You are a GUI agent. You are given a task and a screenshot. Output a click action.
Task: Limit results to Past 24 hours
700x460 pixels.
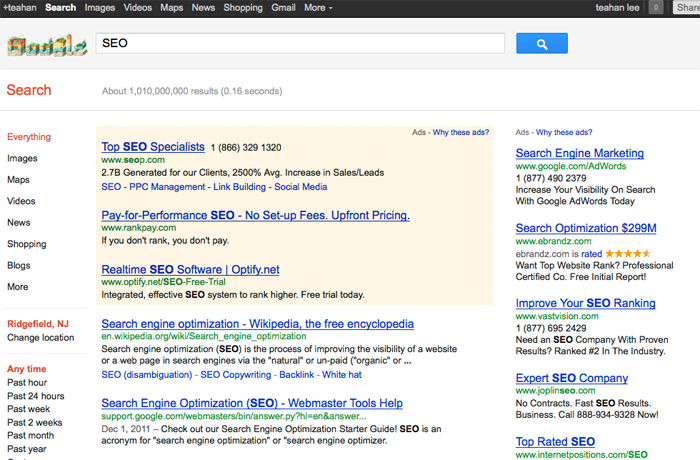[x=36, y=396]
